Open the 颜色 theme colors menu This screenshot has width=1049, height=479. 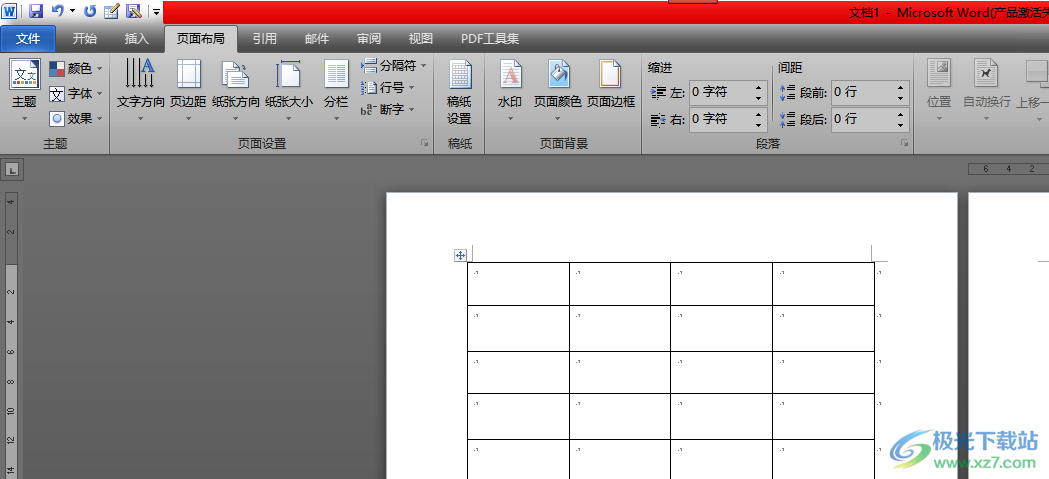click(x=76, y=68)
